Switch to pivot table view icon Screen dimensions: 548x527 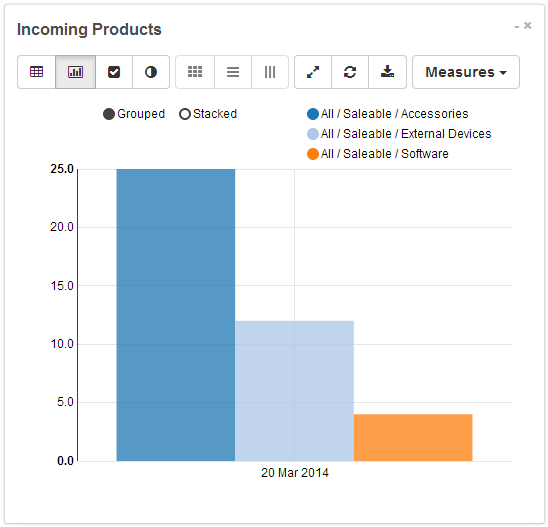(x=36, y=72)
